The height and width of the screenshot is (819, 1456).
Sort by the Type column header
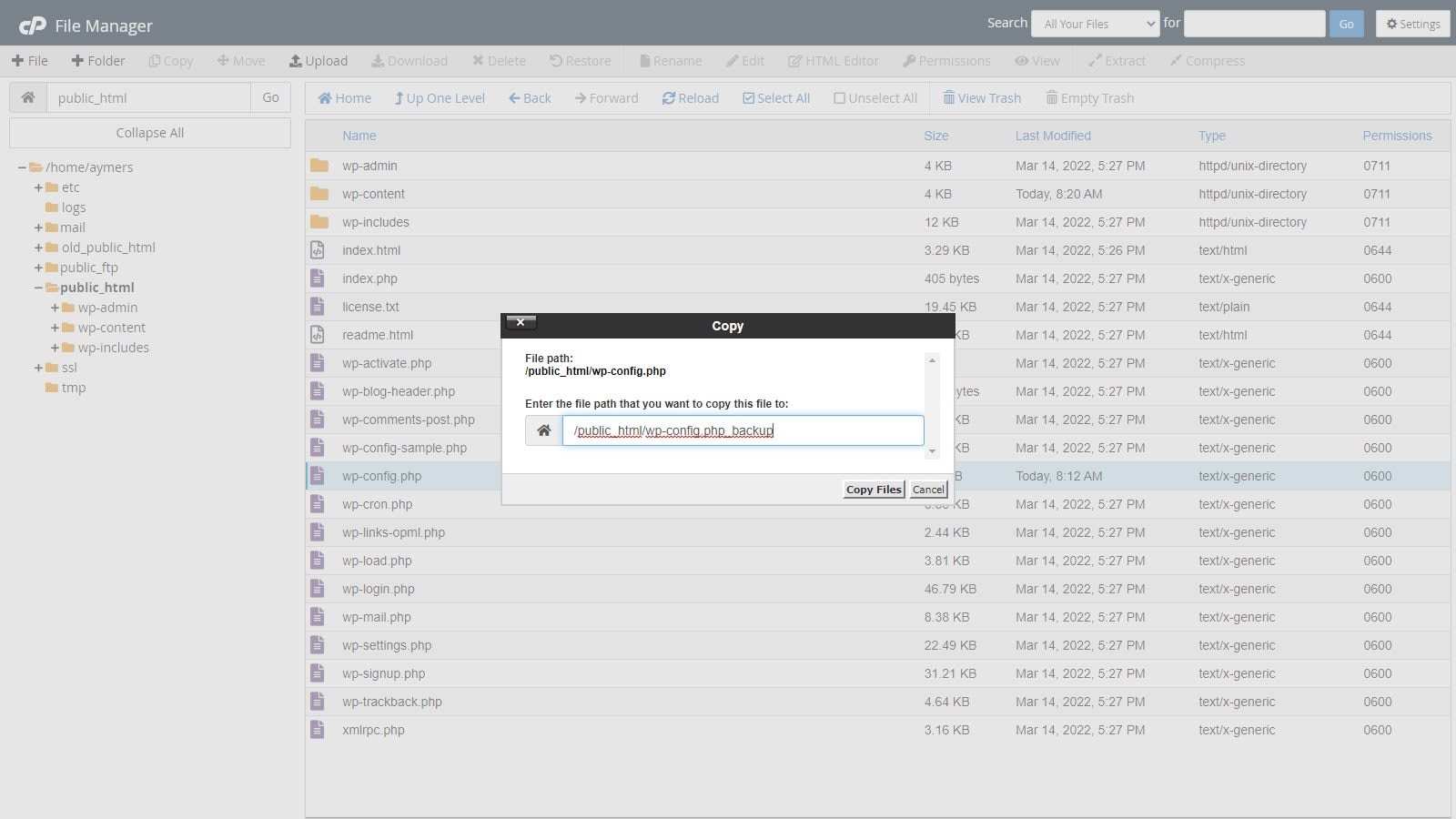pos(1212,136)
